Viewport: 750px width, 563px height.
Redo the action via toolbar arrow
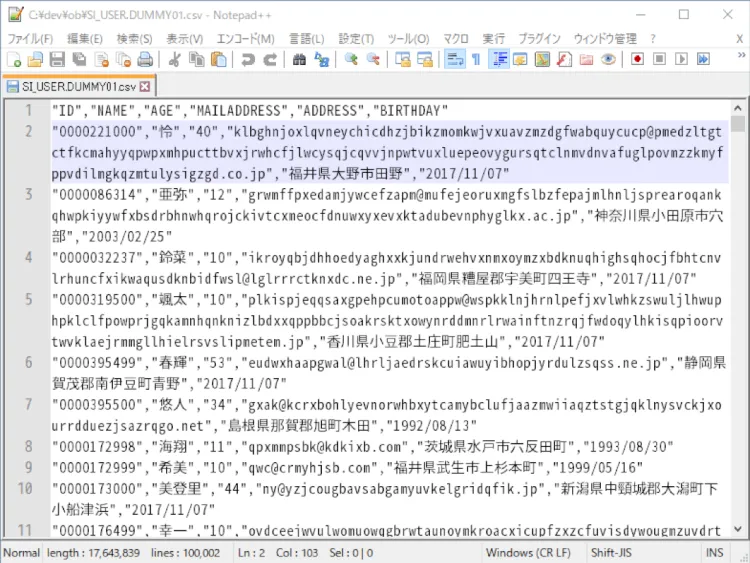270,59
